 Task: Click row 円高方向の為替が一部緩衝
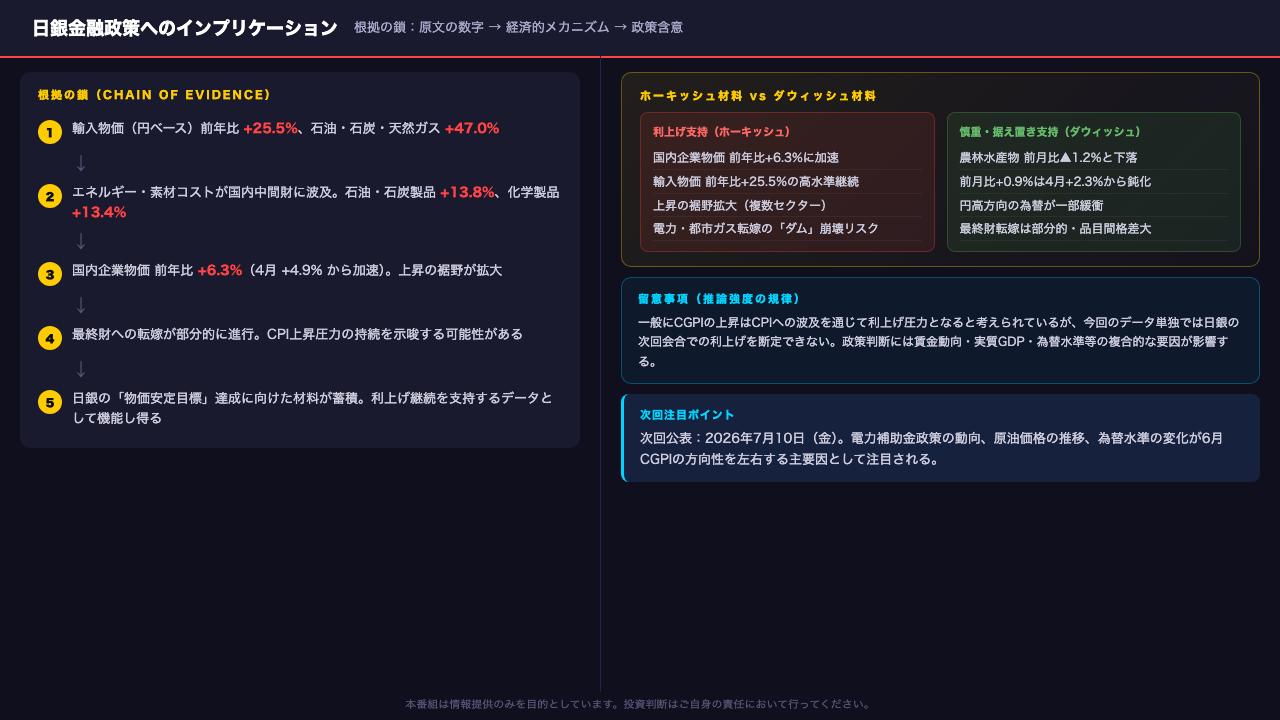point(1093,205)
